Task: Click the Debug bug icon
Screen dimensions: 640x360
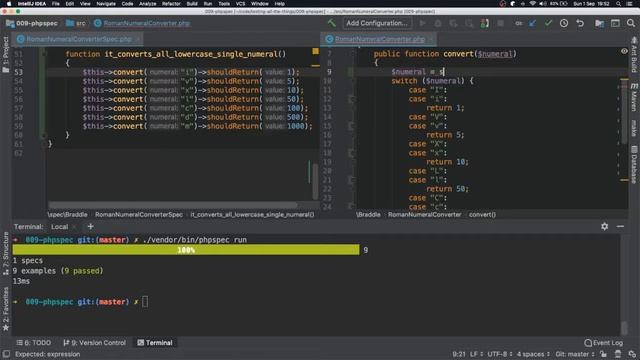Action: 438,23
